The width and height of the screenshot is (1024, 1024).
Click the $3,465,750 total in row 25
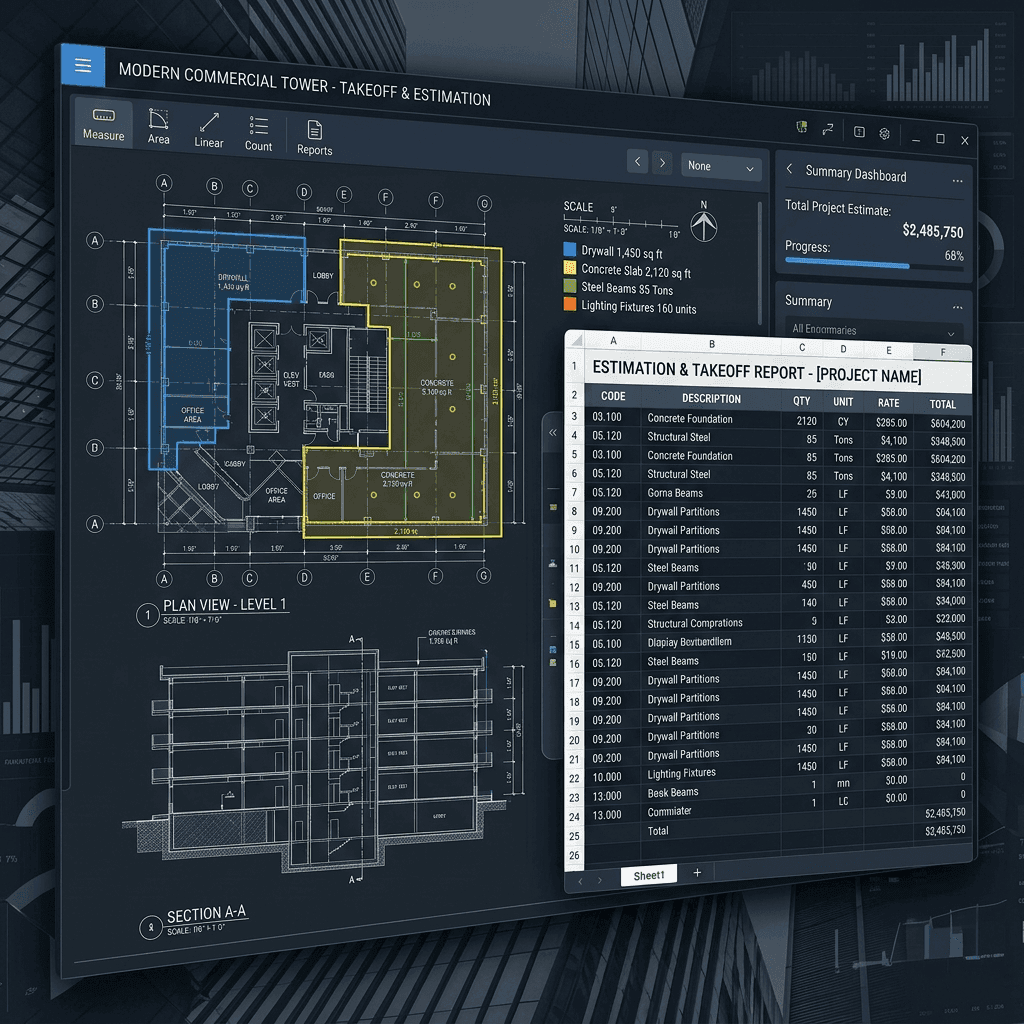(944, 831)
